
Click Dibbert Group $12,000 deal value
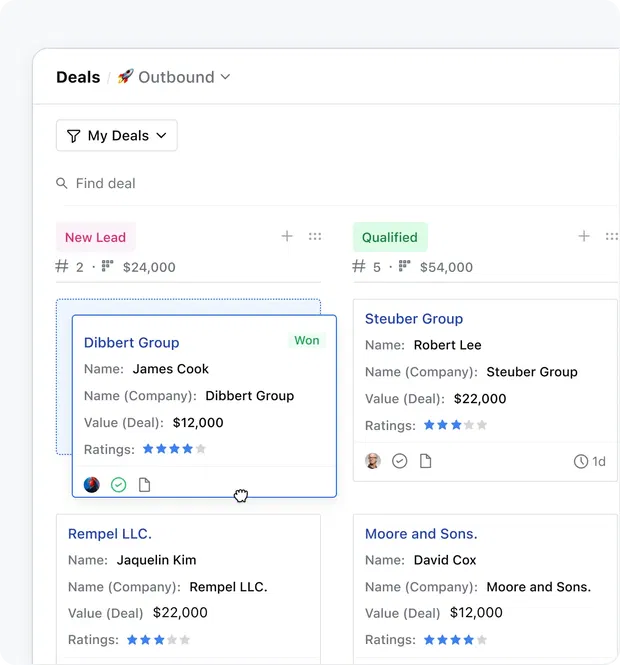[x=198, y=422]
